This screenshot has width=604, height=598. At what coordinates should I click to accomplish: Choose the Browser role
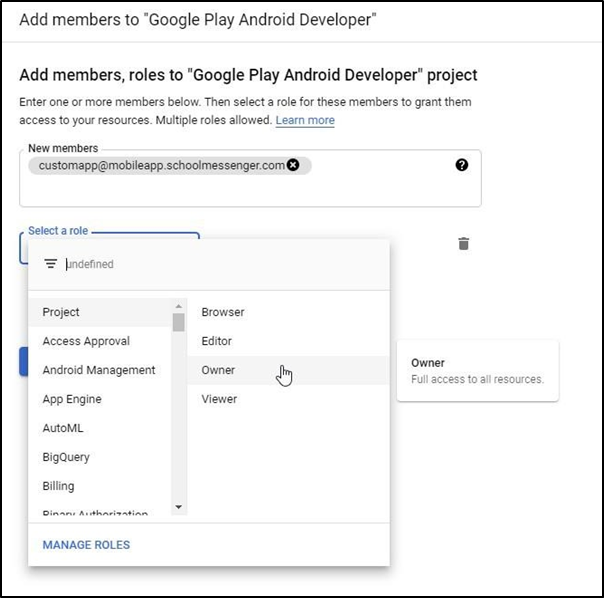pyautogui.click(x=223, y=312)
